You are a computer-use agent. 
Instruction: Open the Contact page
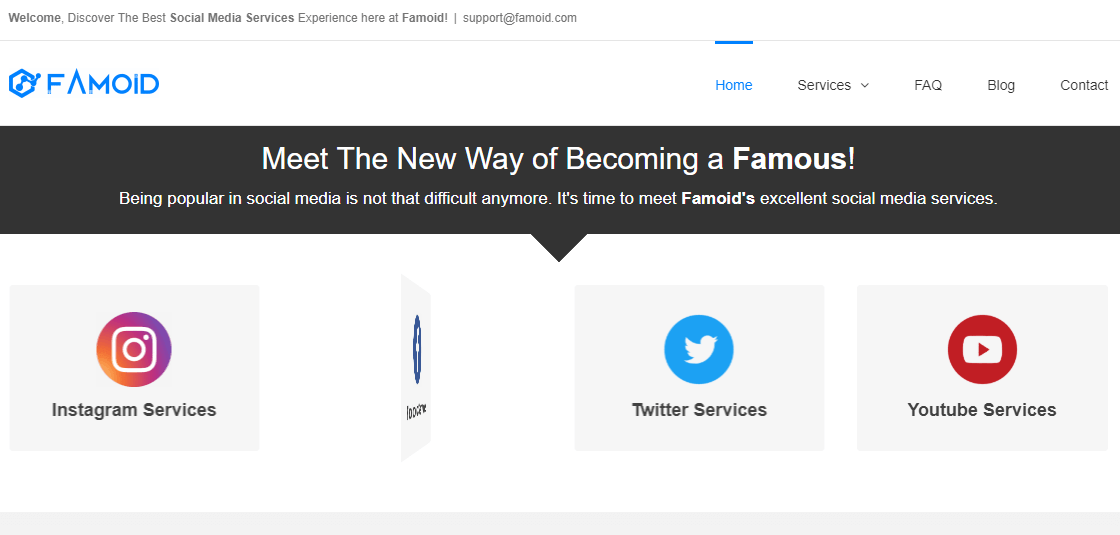pos(1084,85)
